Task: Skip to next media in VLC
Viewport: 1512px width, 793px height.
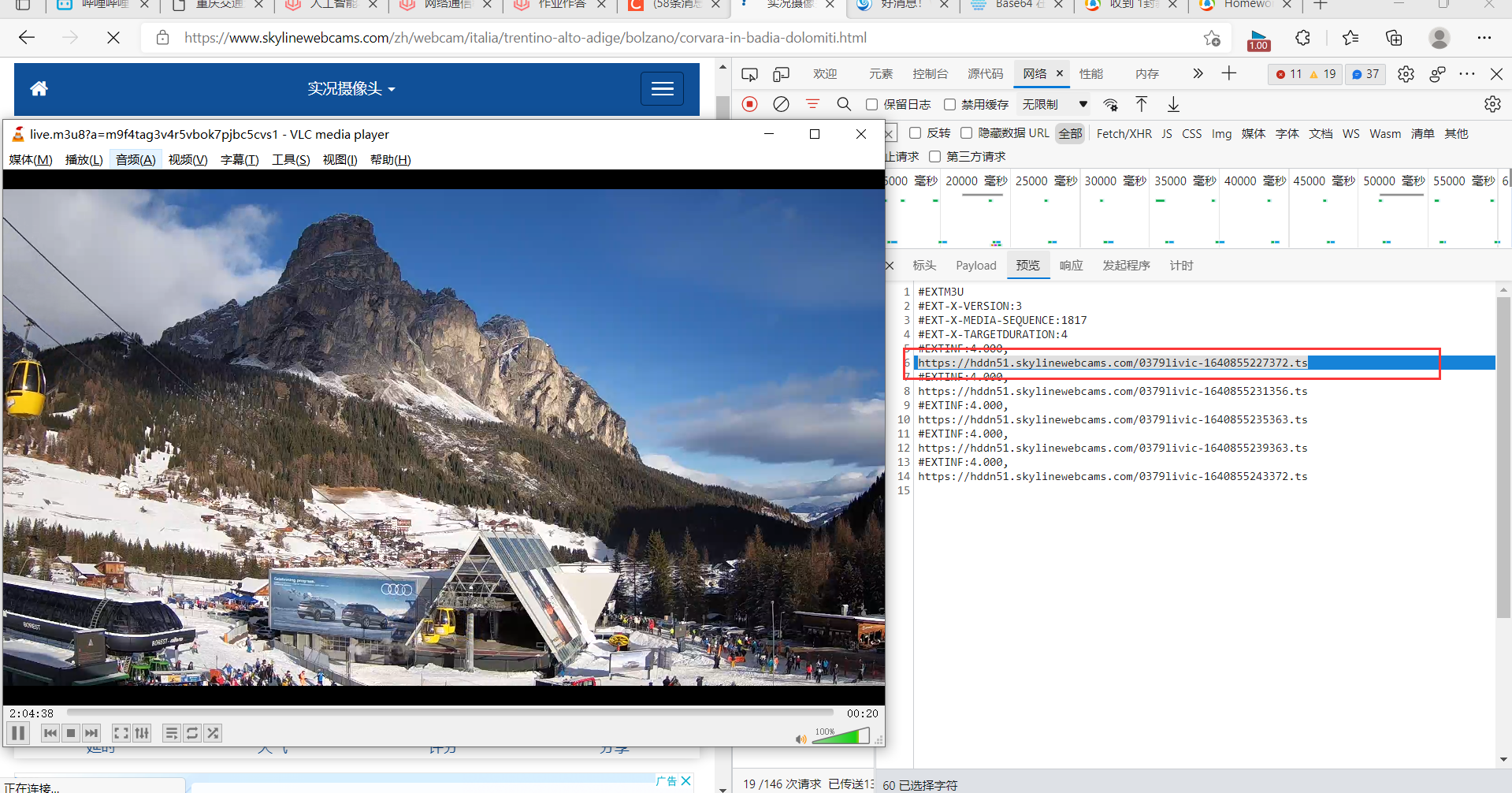Action: (91, 733)
